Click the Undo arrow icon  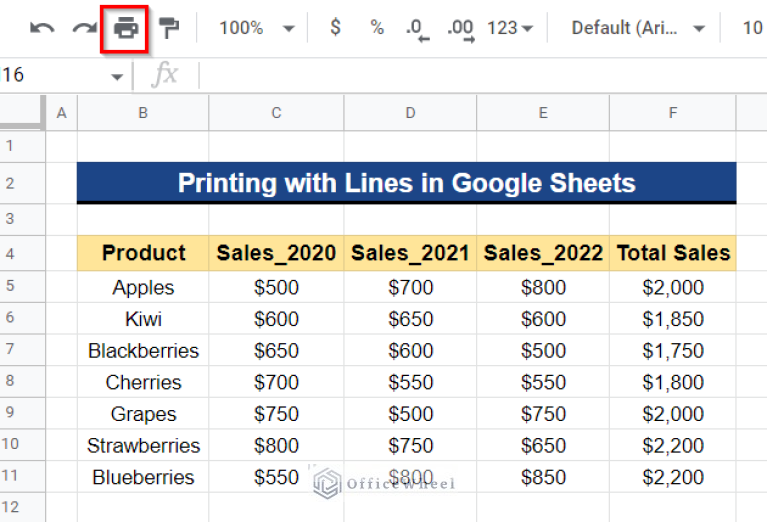pyautogui.click(x=42, y=28)
